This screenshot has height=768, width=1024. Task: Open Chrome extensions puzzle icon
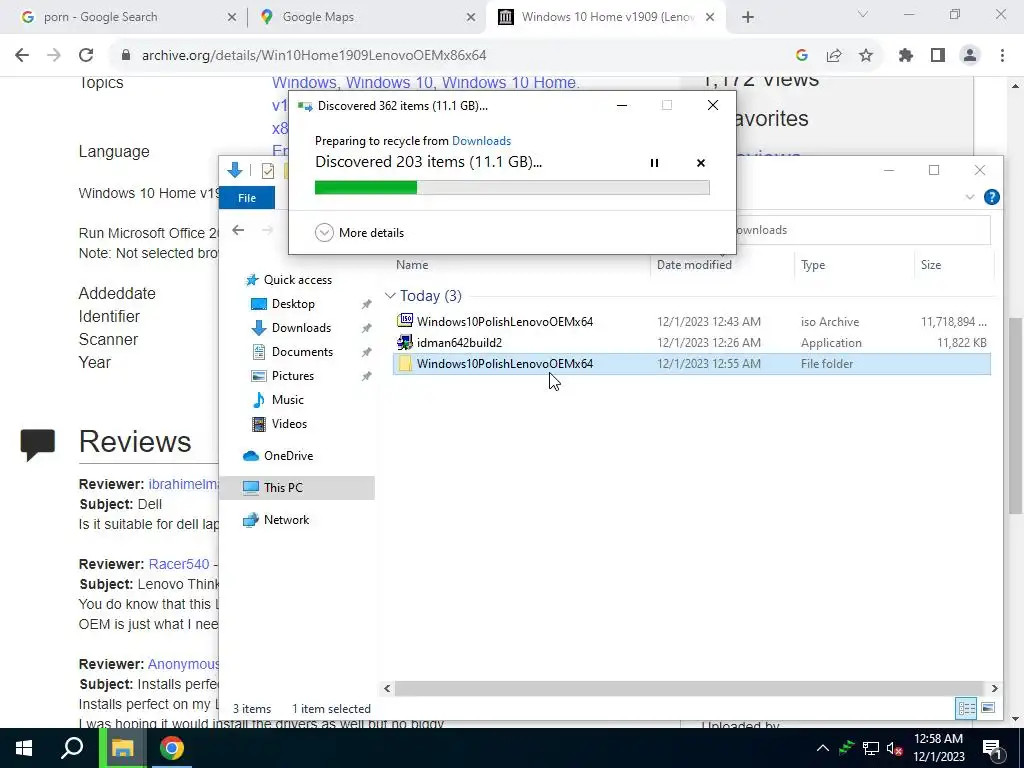click(906, 56)
